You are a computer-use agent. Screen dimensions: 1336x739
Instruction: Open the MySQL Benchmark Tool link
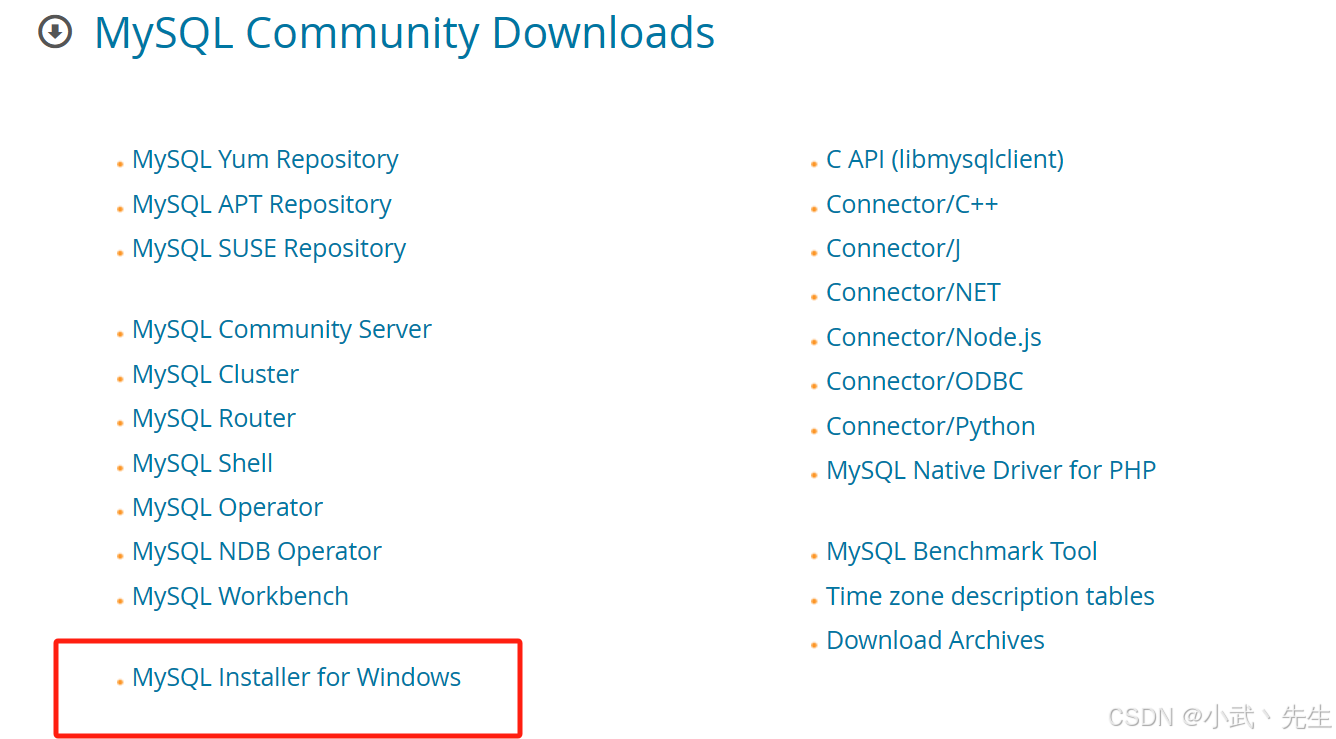pos(962,551)
